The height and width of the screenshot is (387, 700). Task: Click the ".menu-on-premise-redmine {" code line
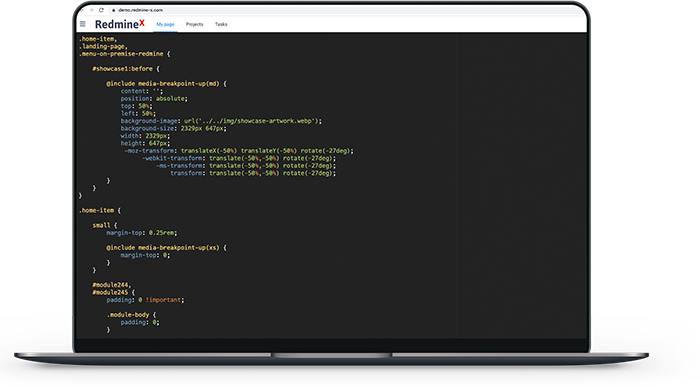(x=125, y=54)
